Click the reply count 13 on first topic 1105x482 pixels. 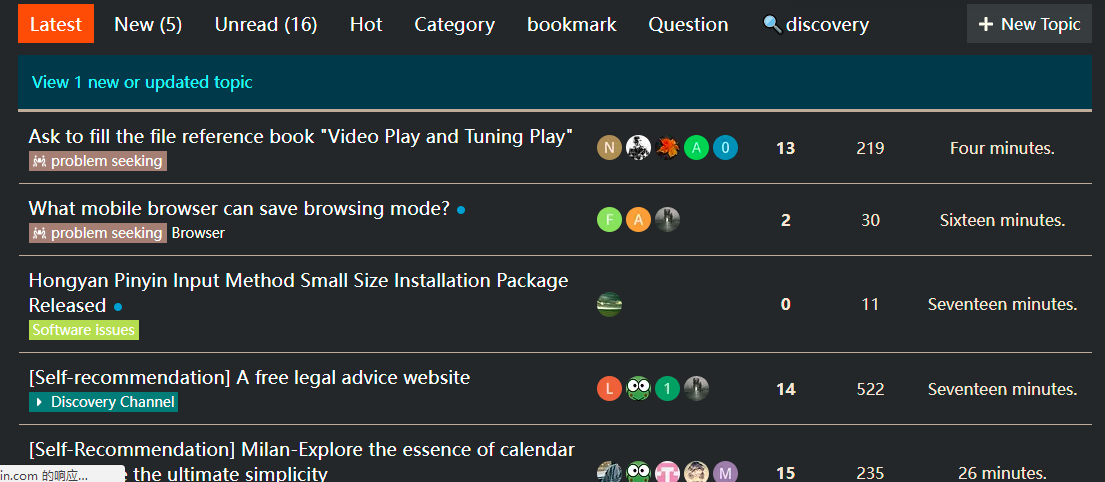[x=785, y=148]
